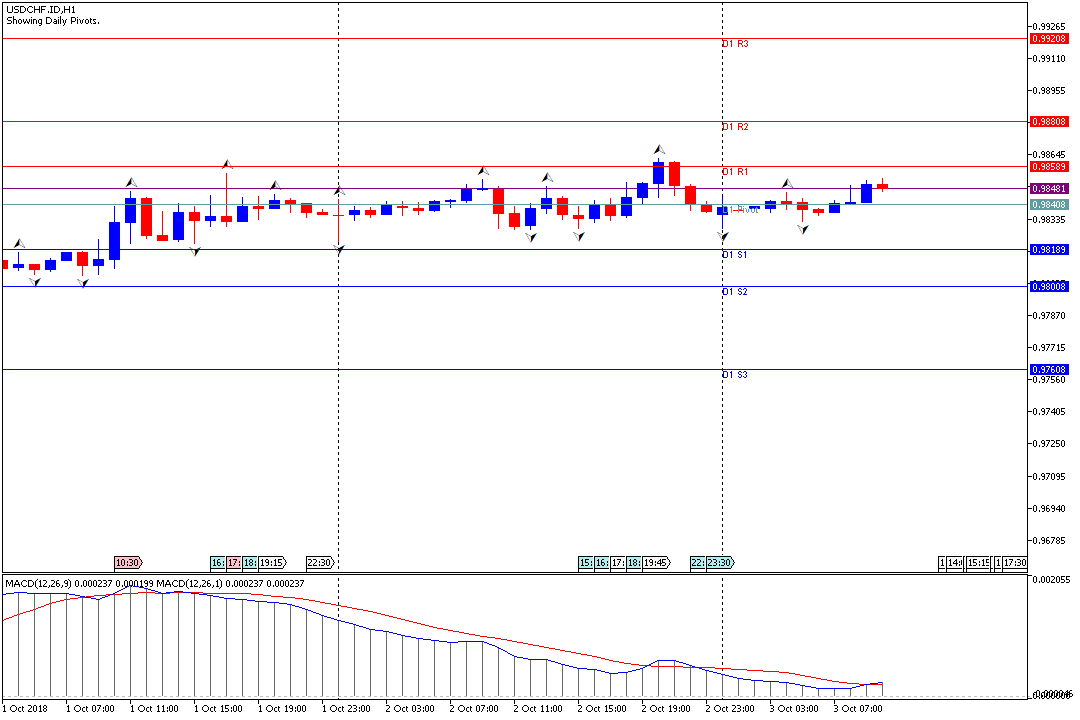The image size is (1080, 720).
Task: Click the 17:30 event marker
Action: (1015, 563)
